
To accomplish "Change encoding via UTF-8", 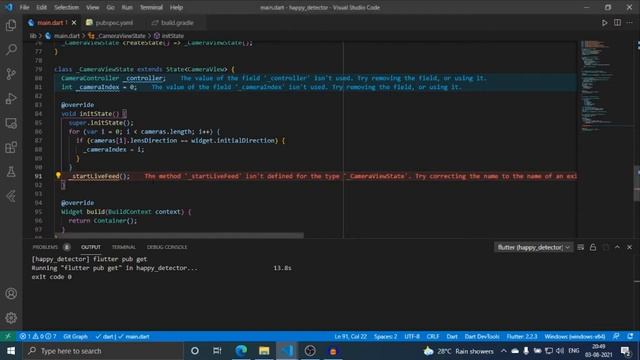I will pos(412,336).
